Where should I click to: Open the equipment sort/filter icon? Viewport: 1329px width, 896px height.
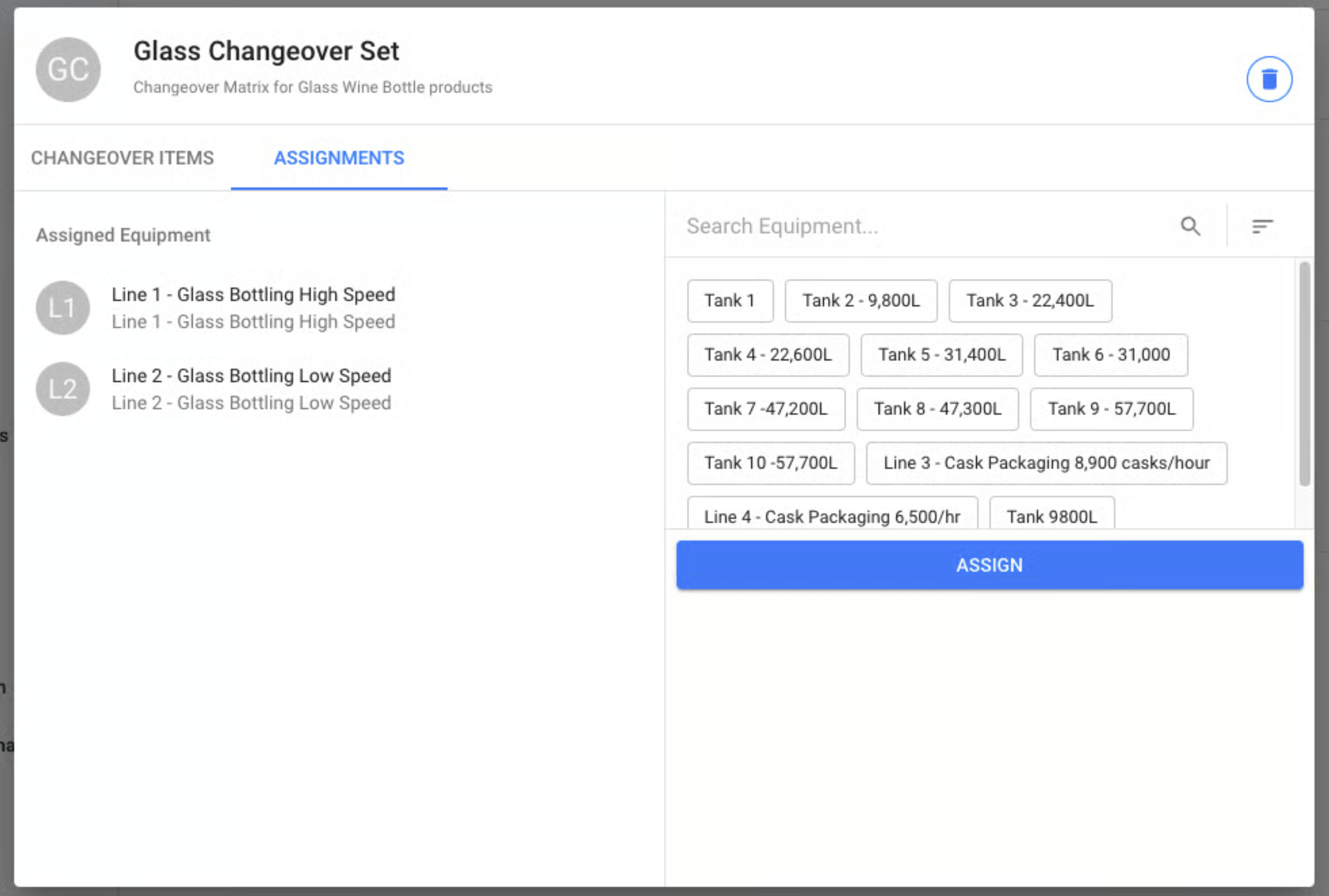1262,226
